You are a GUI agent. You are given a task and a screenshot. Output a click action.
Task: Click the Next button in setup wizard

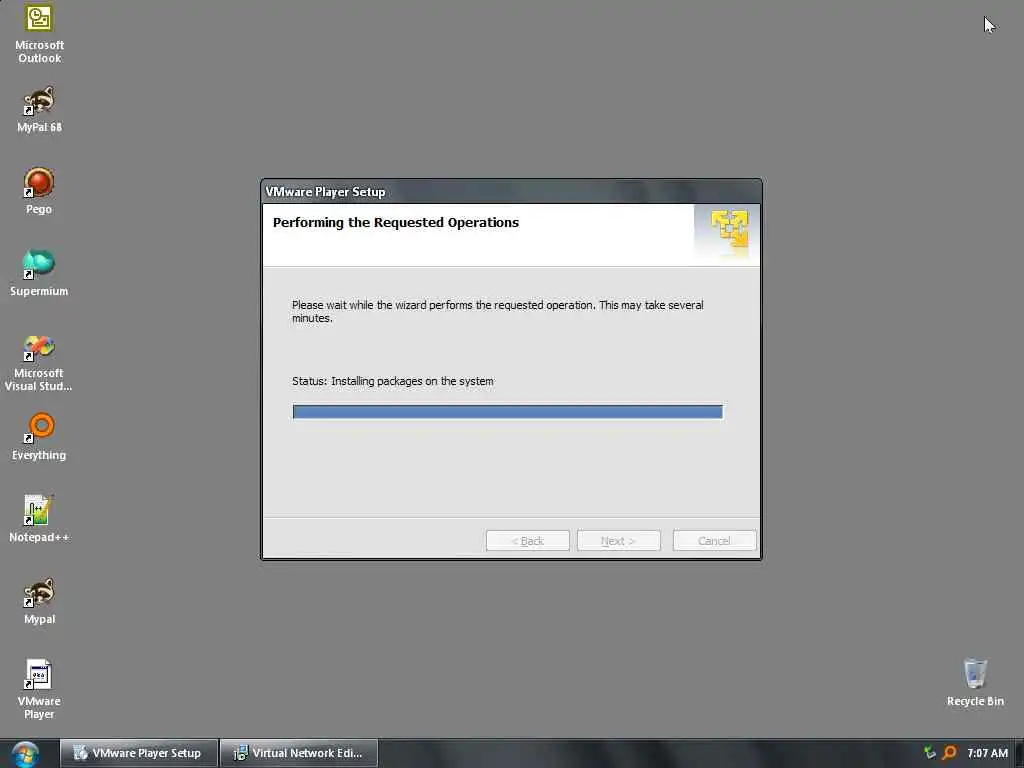click(x=618, y=541)
